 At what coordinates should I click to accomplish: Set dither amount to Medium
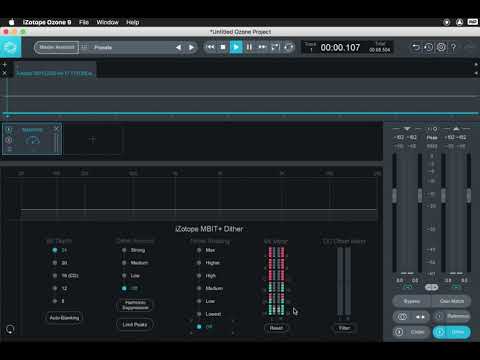tap(135, 263)
